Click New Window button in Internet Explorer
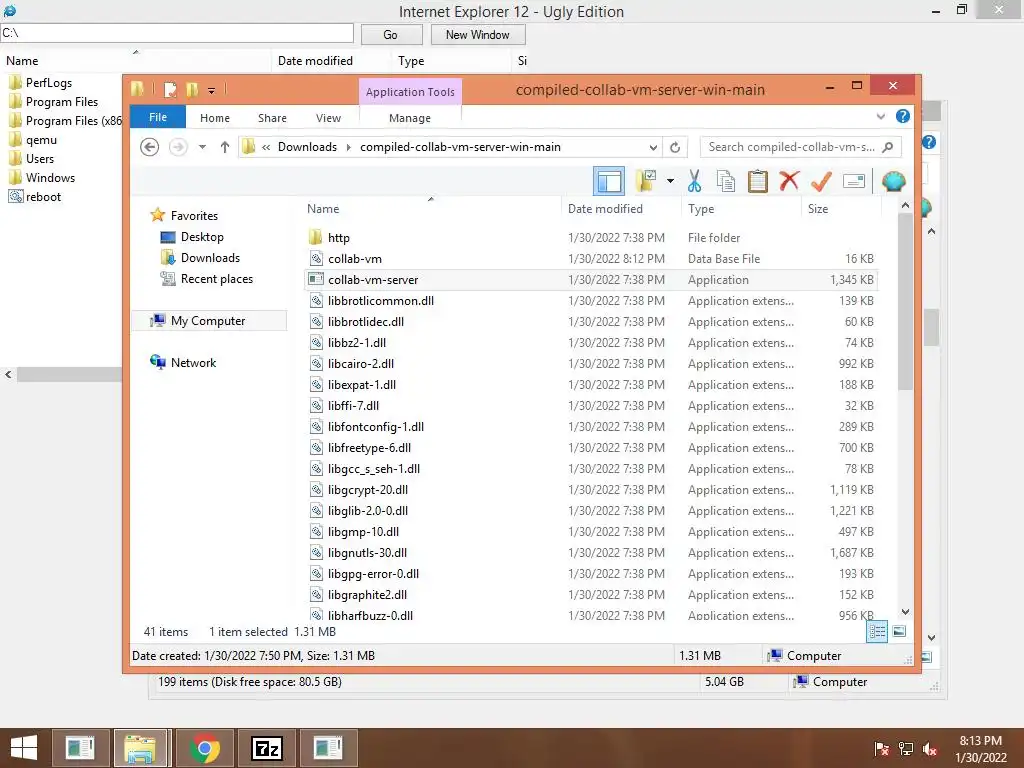 pos(477,35)
